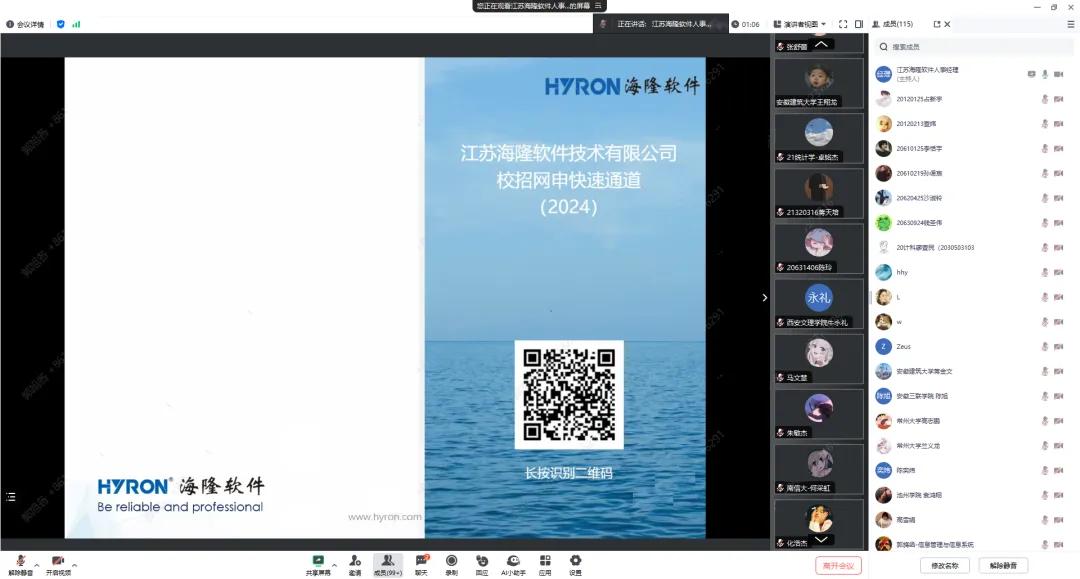1080x579 pixels.
Task: Select member 常州大学兰义龙
Action: [974, 446]
